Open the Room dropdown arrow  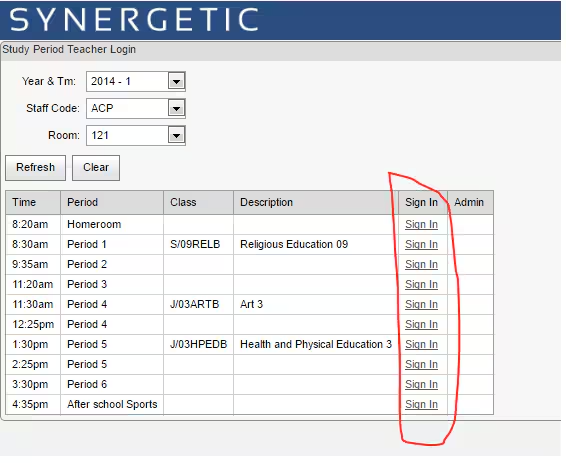(x=177, y=136)
